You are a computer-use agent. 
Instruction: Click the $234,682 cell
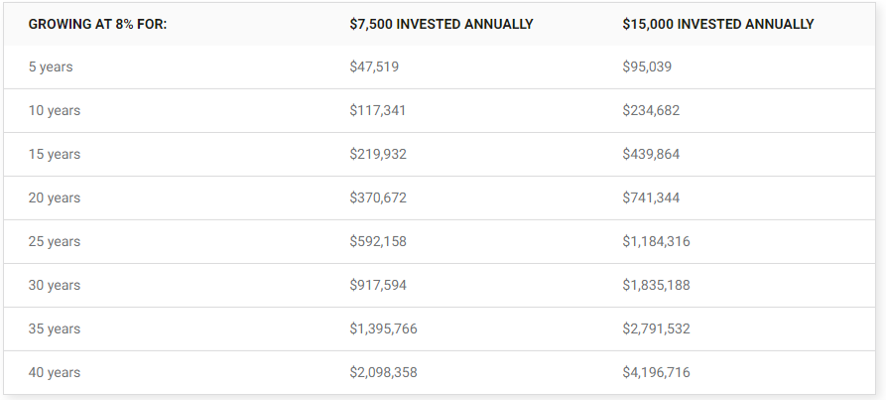point(651,110)
